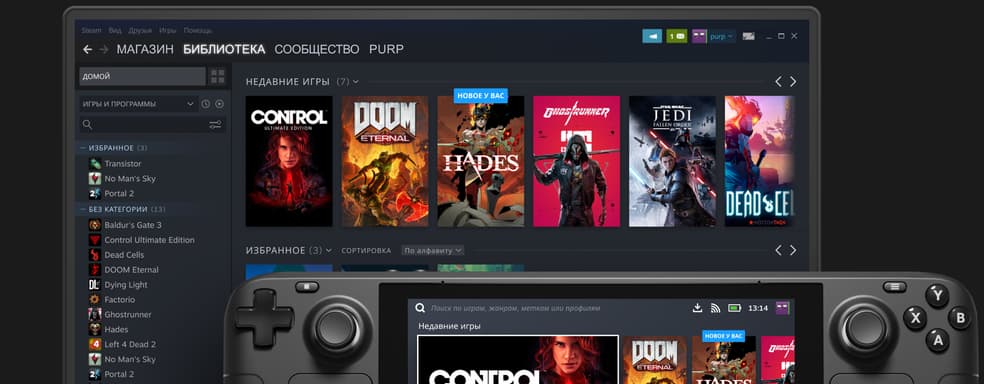Open Steam Deck profile avatar
Screen dimensions: 984x384
783,307
